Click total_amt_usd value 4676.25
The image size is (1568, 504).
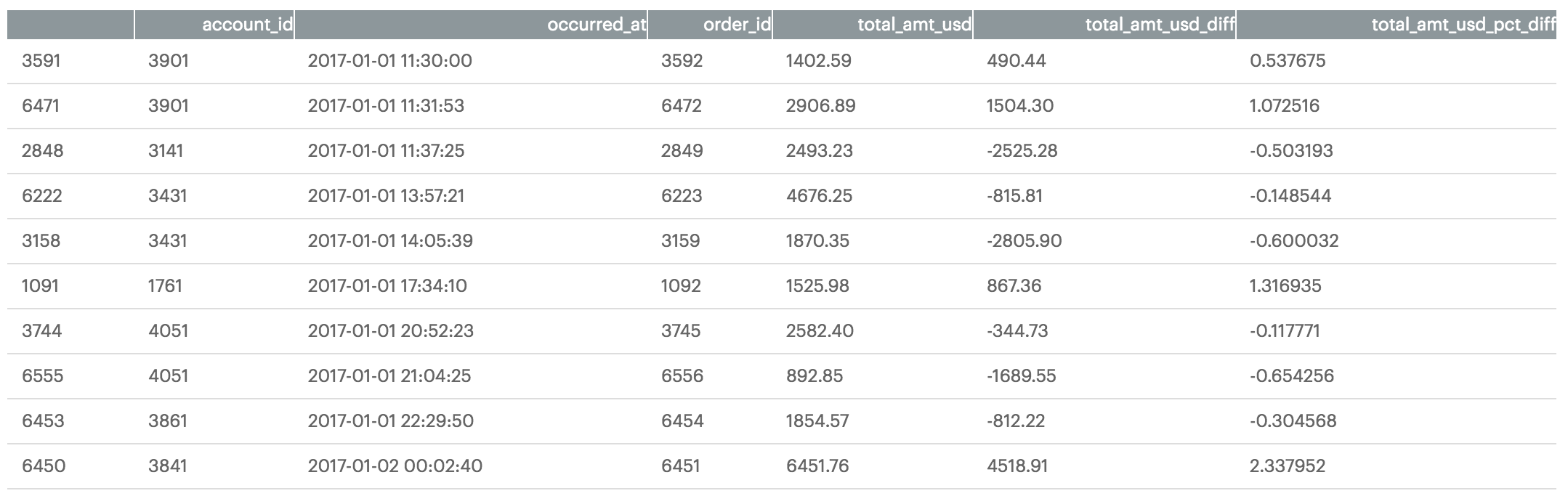click(x=819, y=195)
